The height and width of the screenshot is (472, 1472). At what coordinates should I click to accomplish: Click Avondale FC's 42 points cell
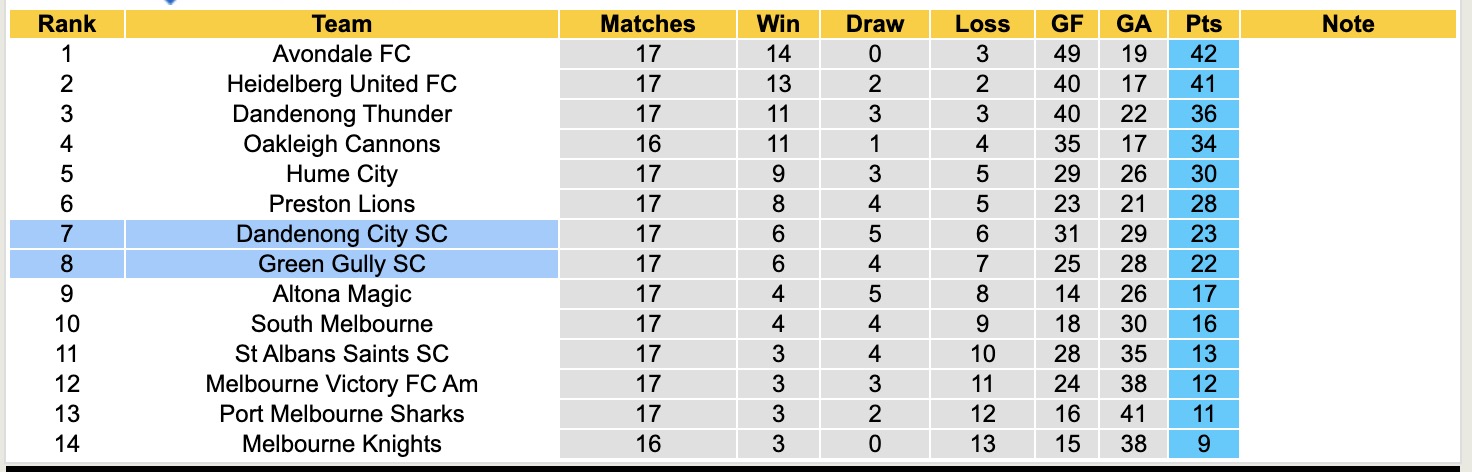click(1203, 54)
